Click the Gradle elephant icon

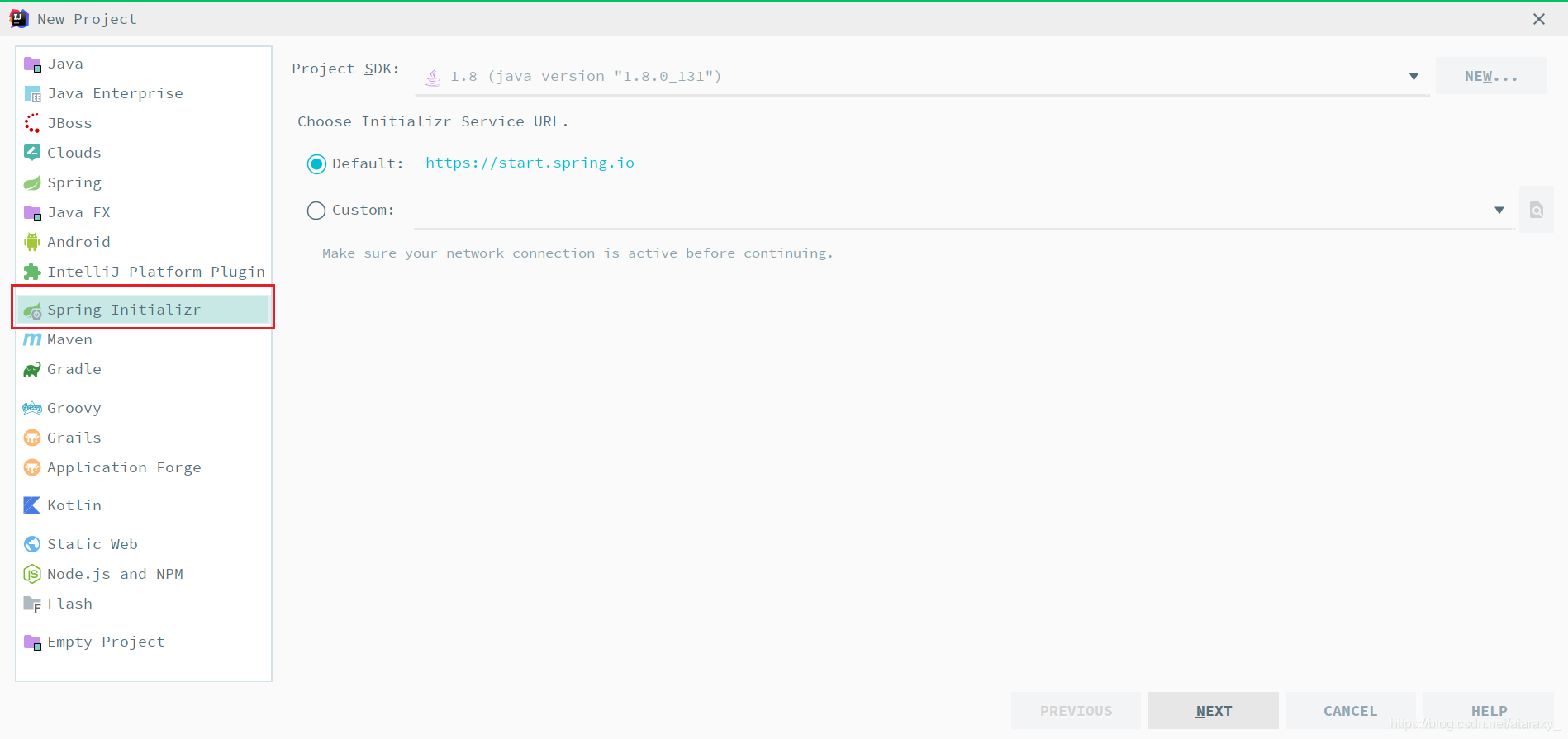pos(32,369)
